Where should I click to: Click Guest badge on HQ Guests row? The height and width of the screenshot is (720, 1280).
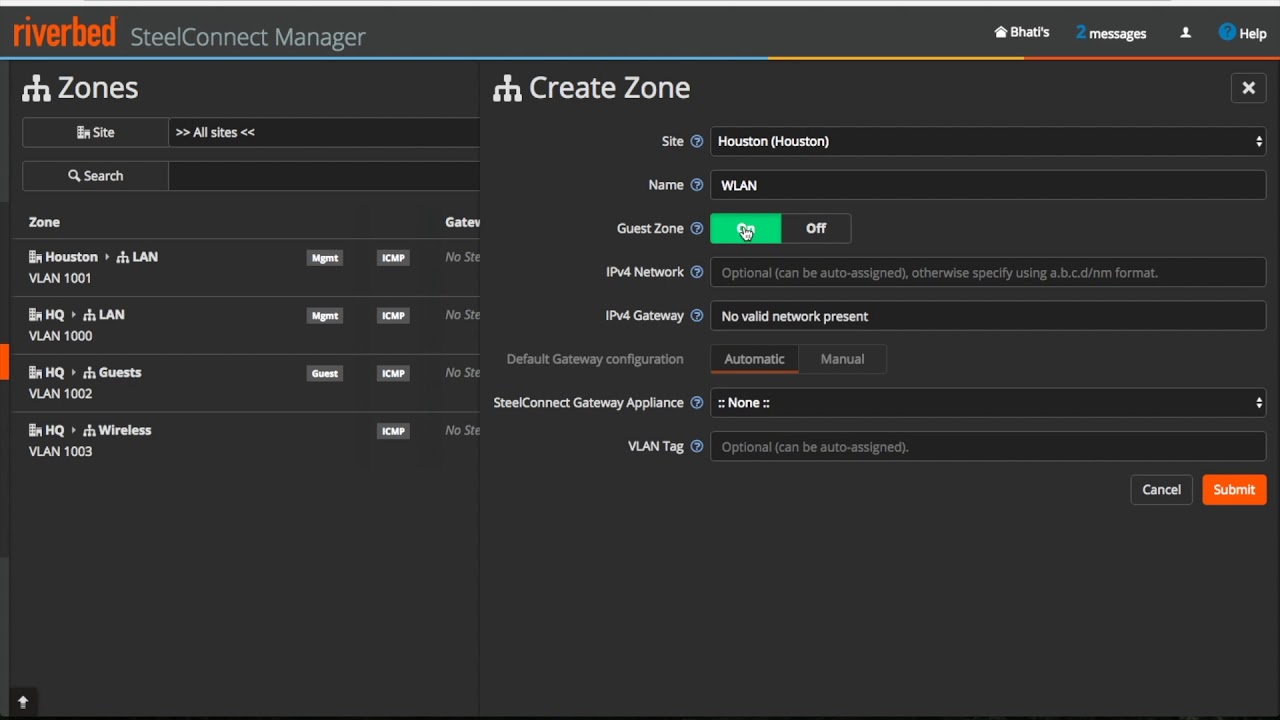point(325,374)
